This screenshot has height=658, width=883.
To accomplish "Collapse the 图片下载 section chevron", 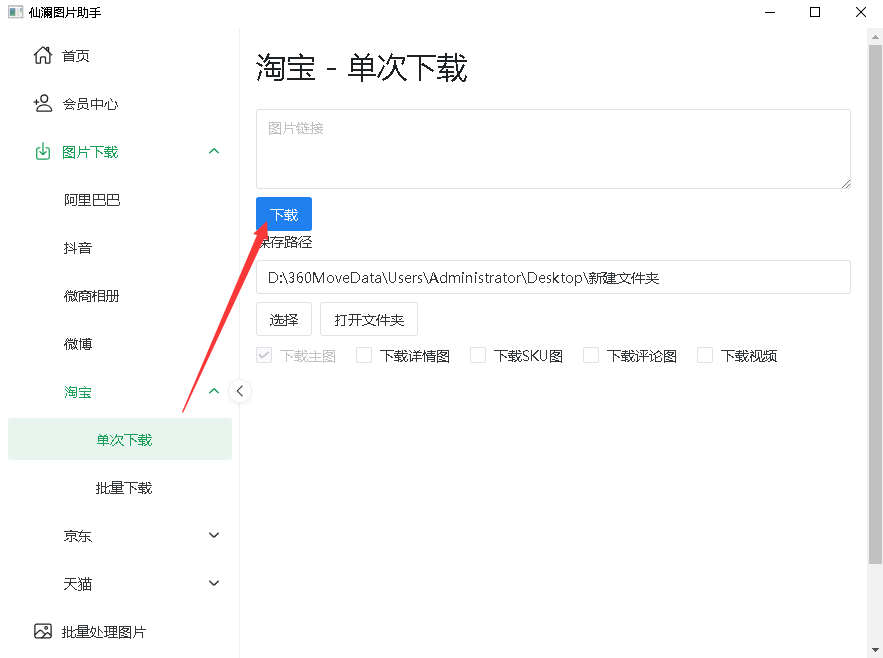I will pyautogui.click(x=214, y=151).
